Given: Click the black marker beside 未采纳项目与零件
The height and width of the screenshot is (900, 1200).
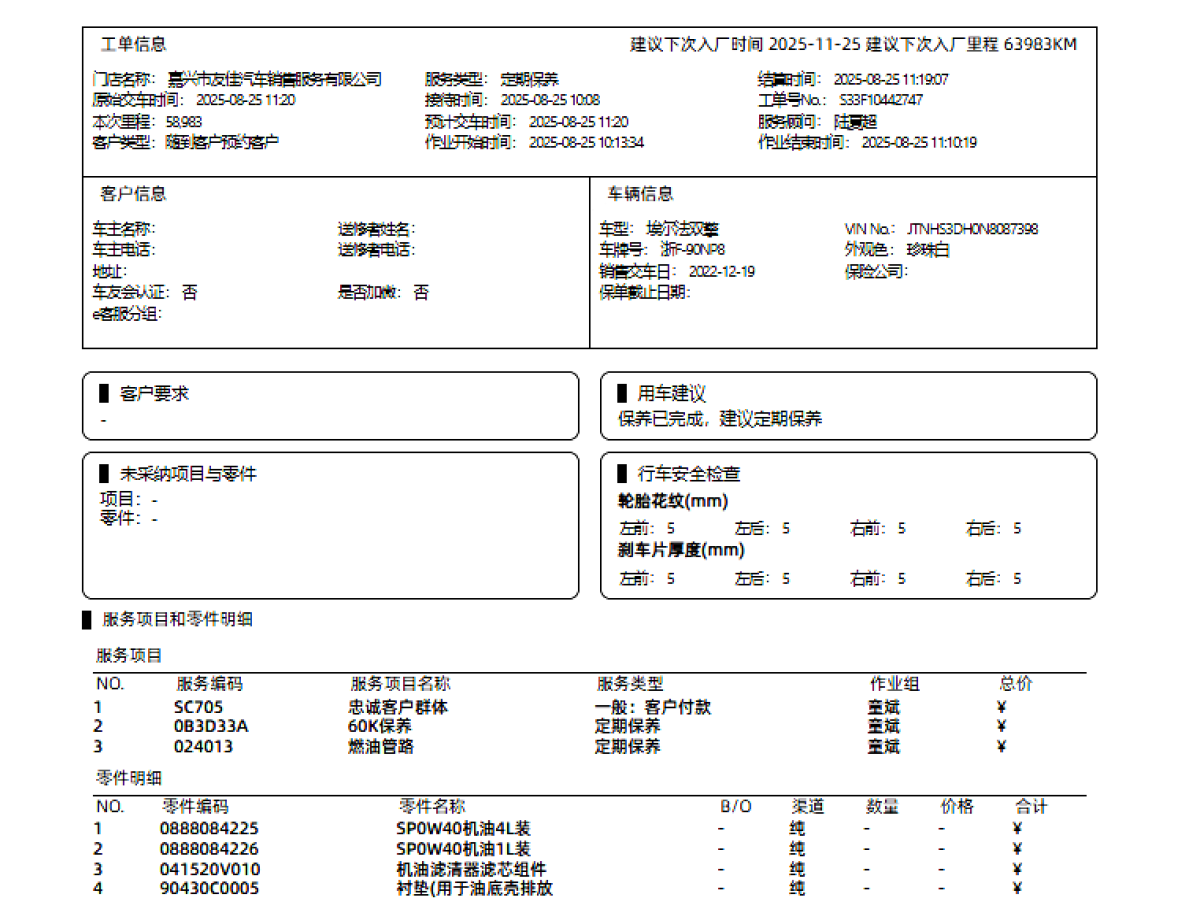Looking at the screenshot, I should 104,473.
